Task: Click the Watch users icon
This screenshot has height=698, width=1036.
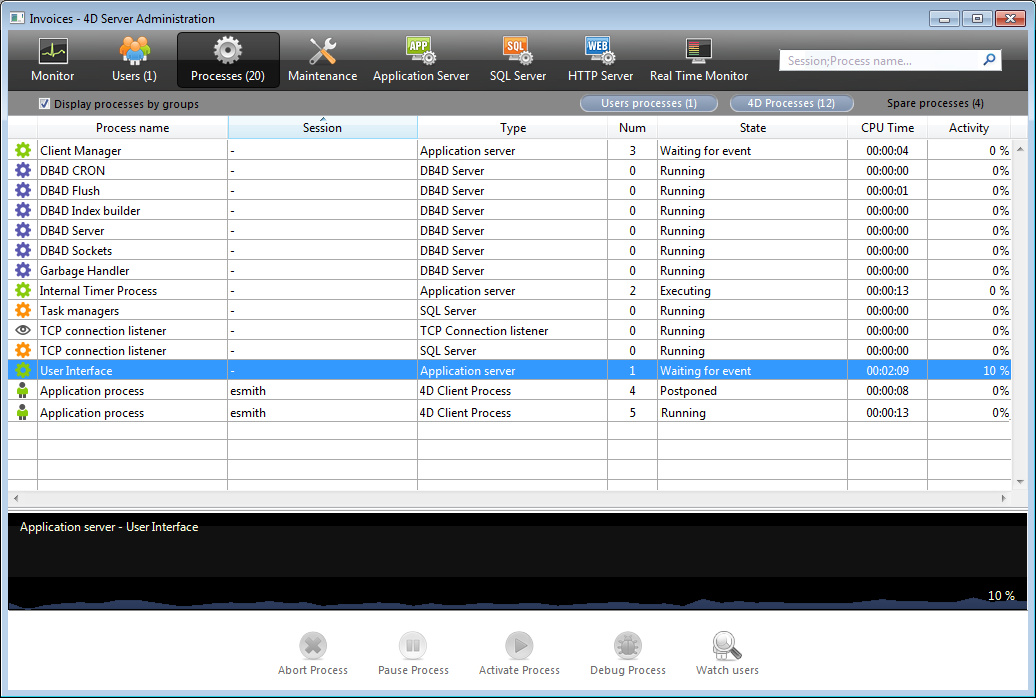Action: (727, 653)
